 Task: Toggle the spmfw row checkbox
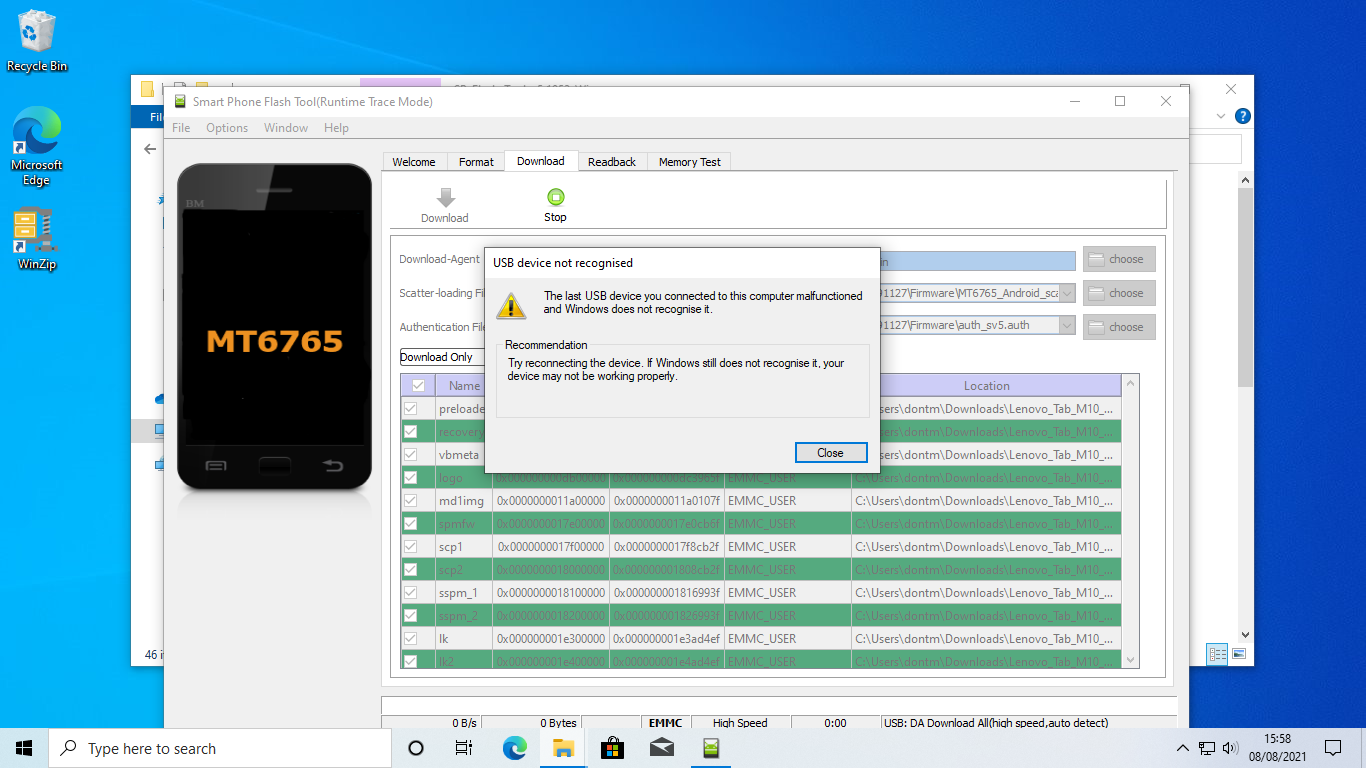[x=410, y=523]
